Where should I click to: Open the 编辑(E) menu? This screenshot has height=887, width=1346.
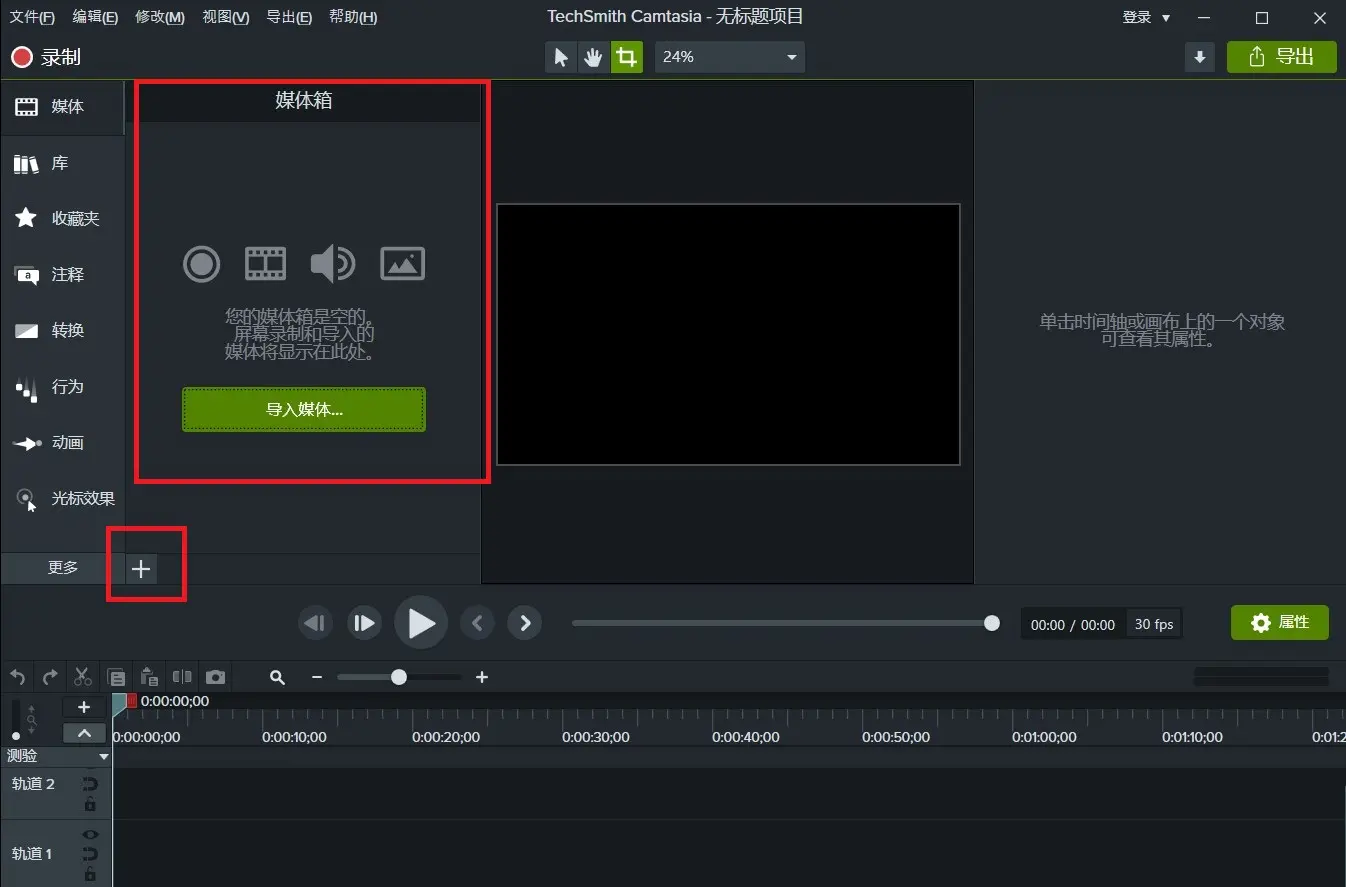pos(95,17)
